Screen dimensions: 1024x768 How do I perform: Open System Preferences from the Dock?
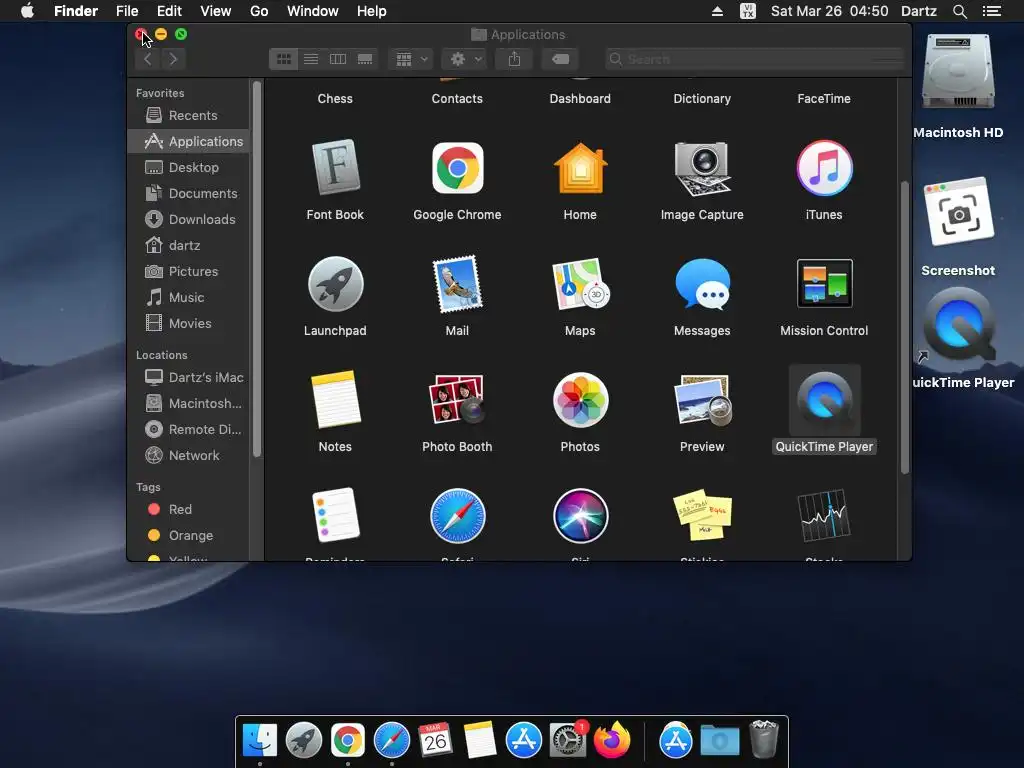567,741
